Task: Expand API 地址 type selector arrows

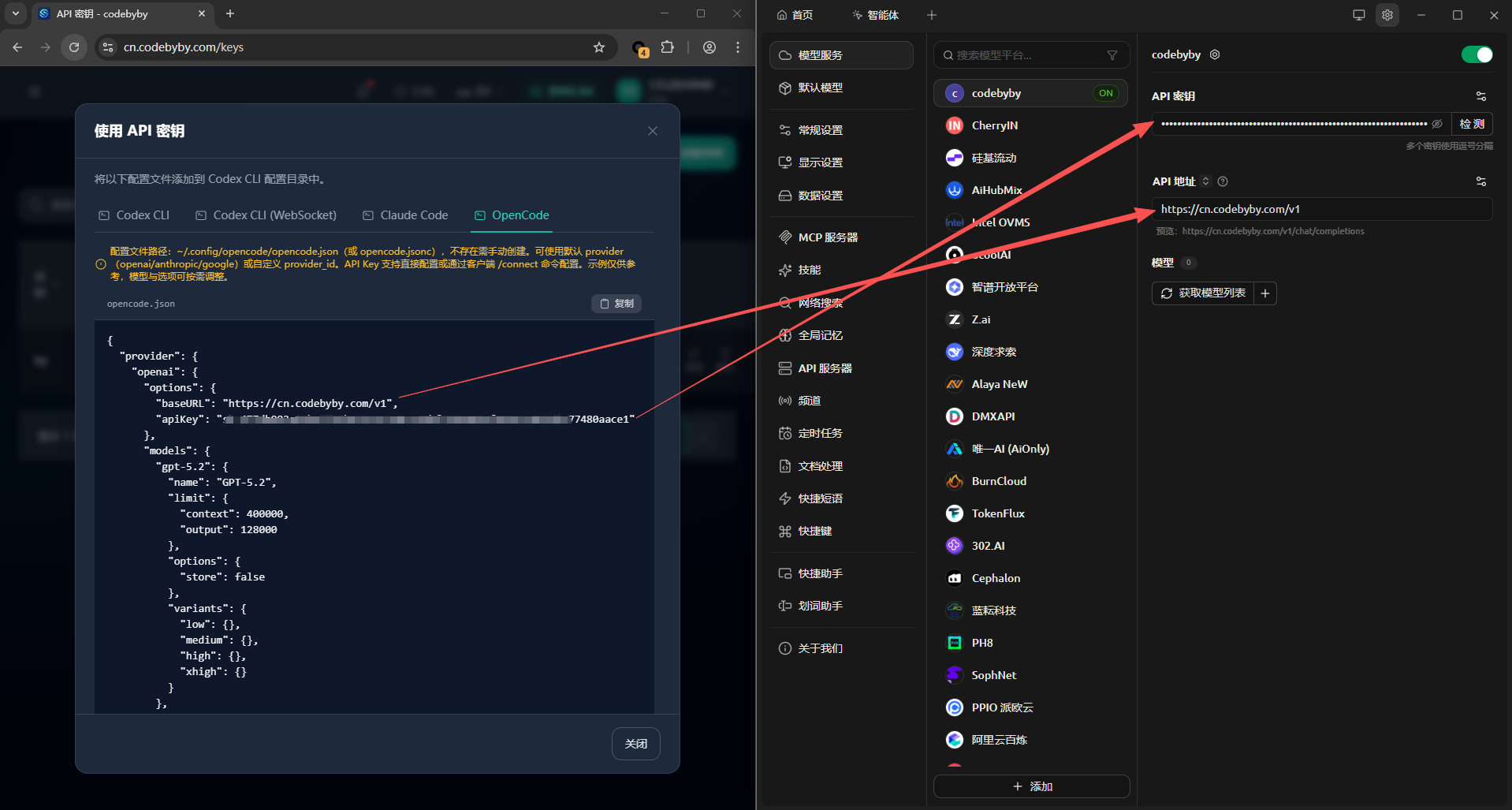Action: coord(1206,181)
